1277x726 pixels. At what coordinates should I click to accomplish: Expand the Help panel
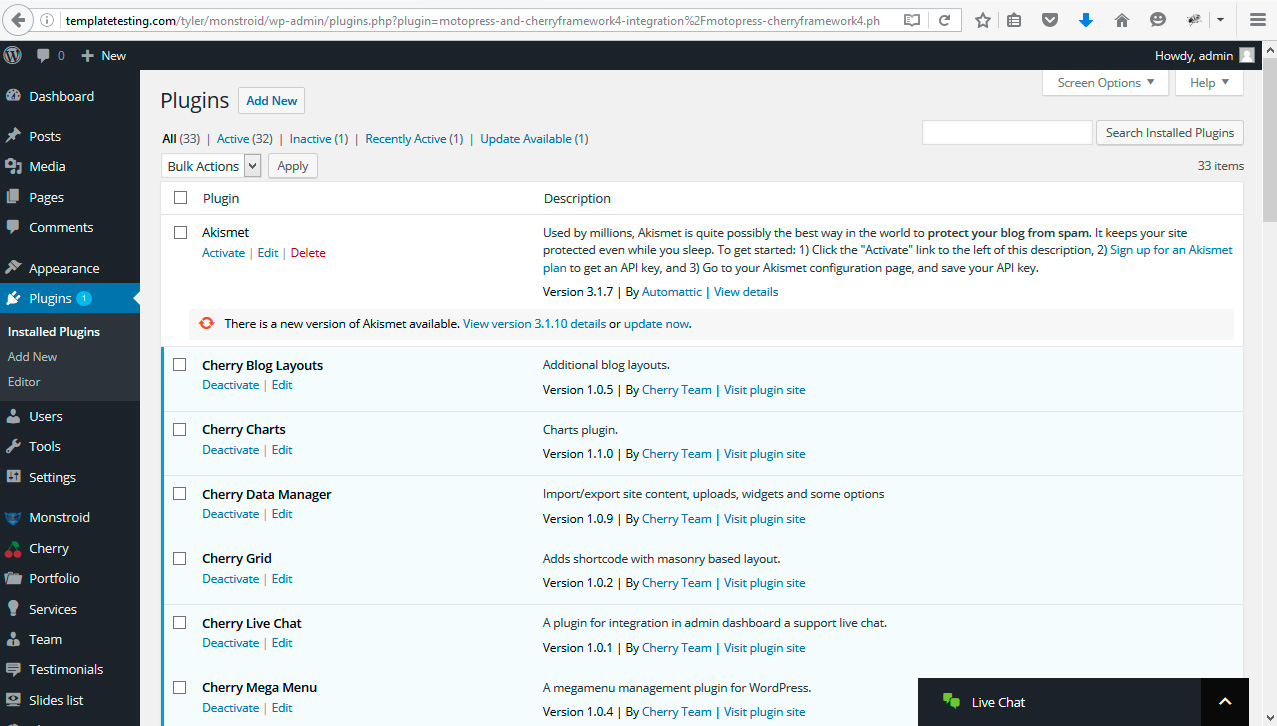tap(1209, 83)
